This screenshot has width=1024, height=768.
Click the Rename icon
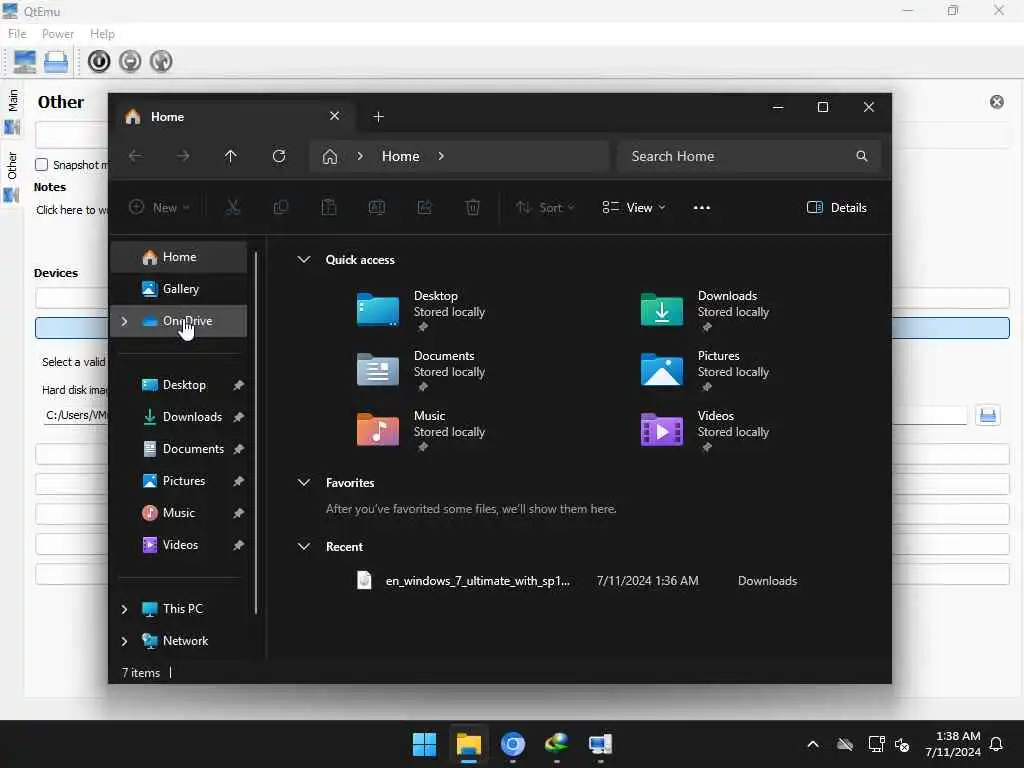pyautogui.click(x=377, y=208)
